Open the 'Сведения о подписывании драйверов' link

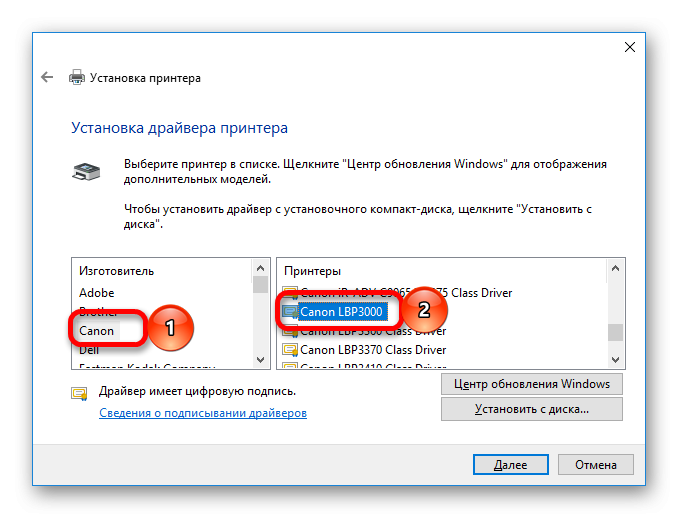202,413
